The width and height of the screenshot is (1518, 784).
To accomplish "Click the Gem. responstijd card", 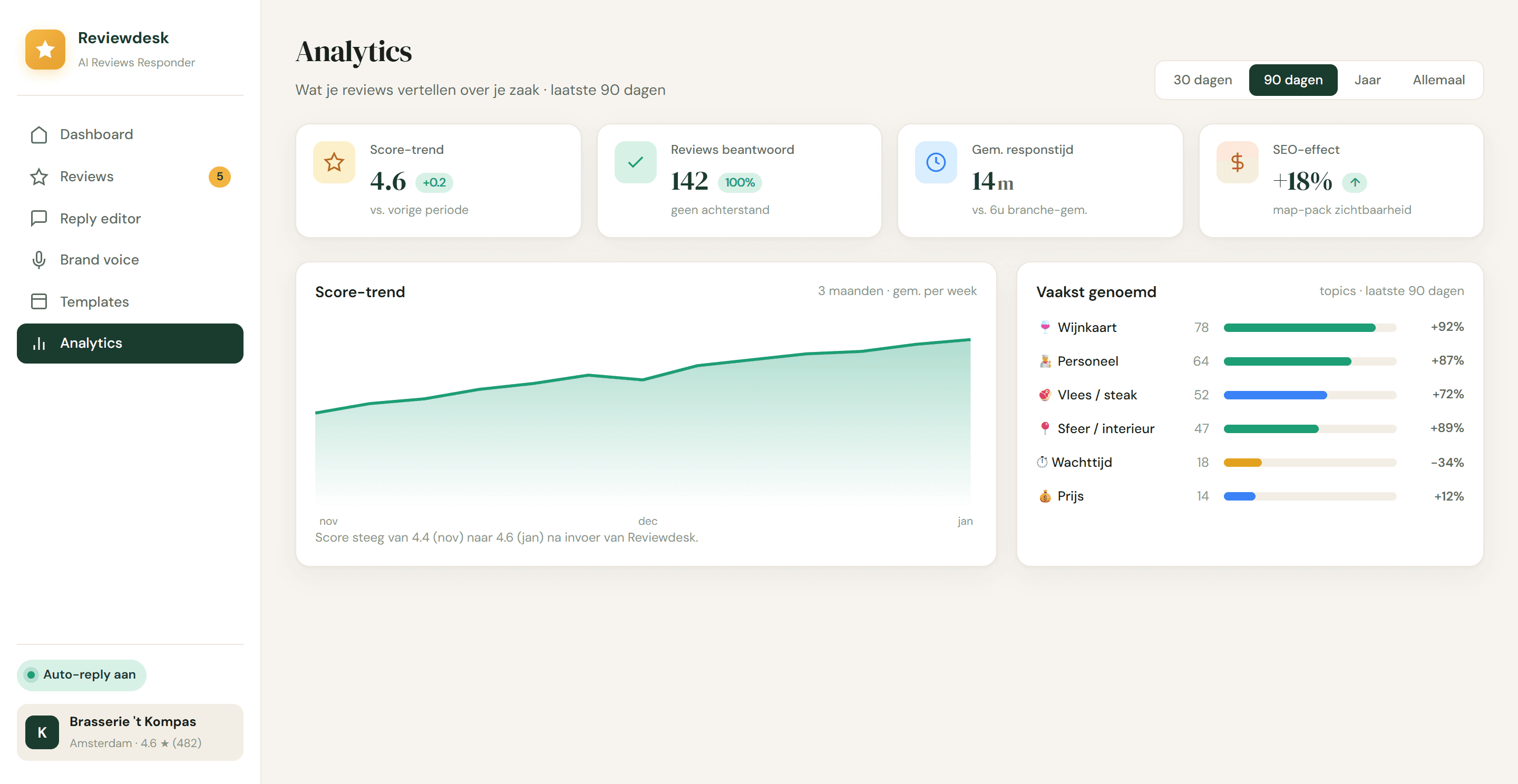I will pyautogui.click(x=1040, y=180).
